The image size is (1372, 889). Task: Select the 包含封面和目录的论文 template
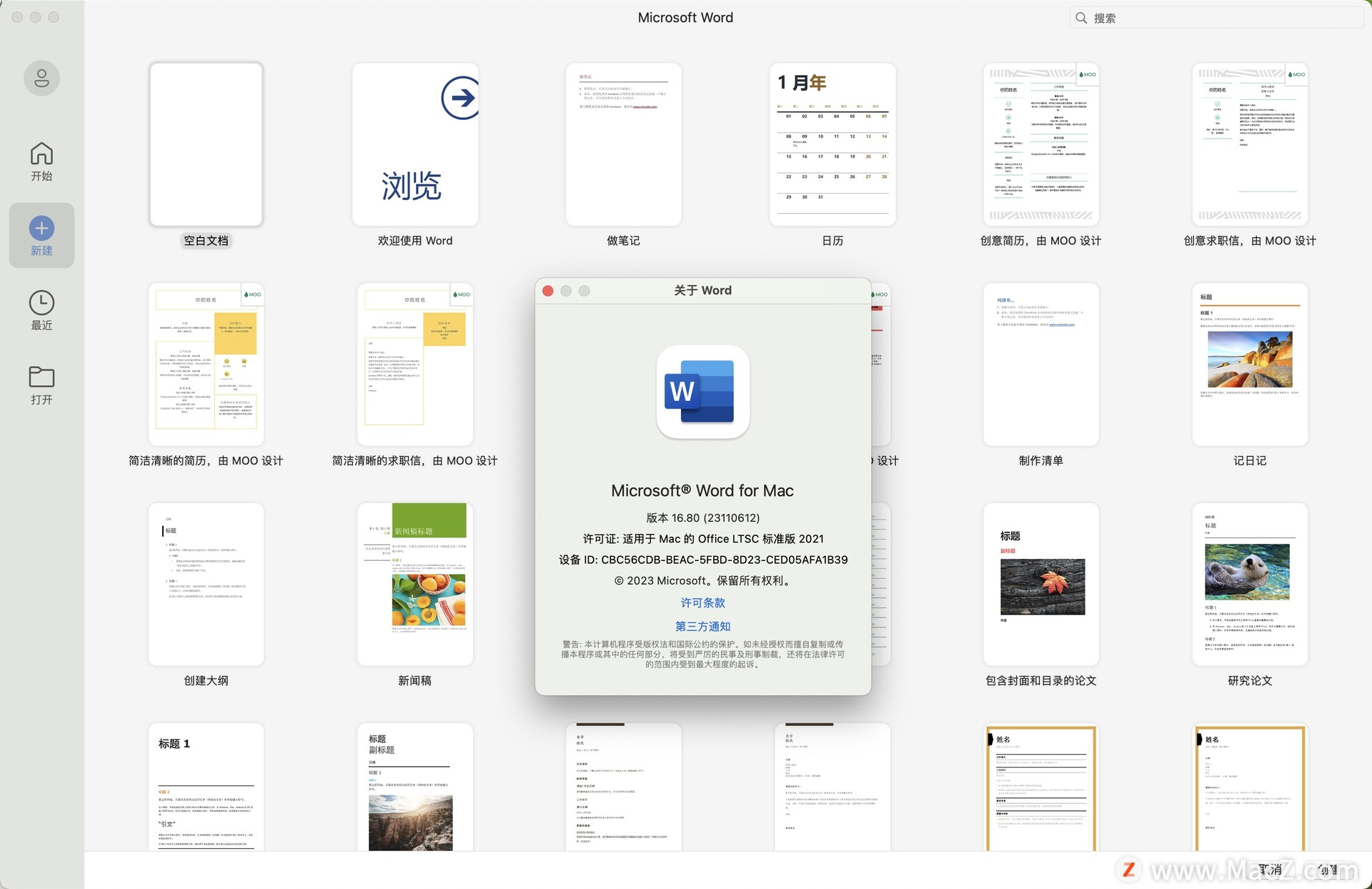pyautogui.click(x=1041, y=585)
